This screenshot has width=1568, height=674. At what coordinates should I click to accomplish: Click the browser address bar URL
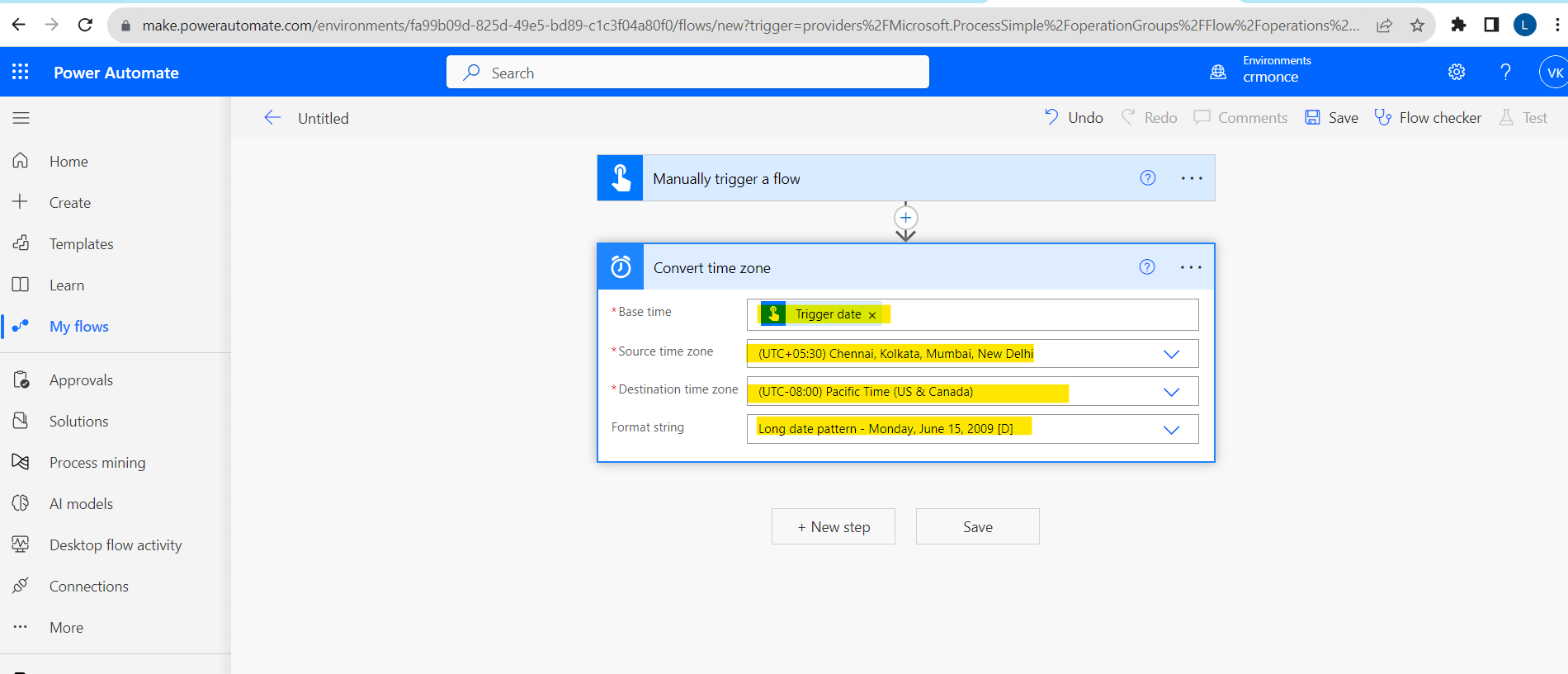(x=750, y=26)
